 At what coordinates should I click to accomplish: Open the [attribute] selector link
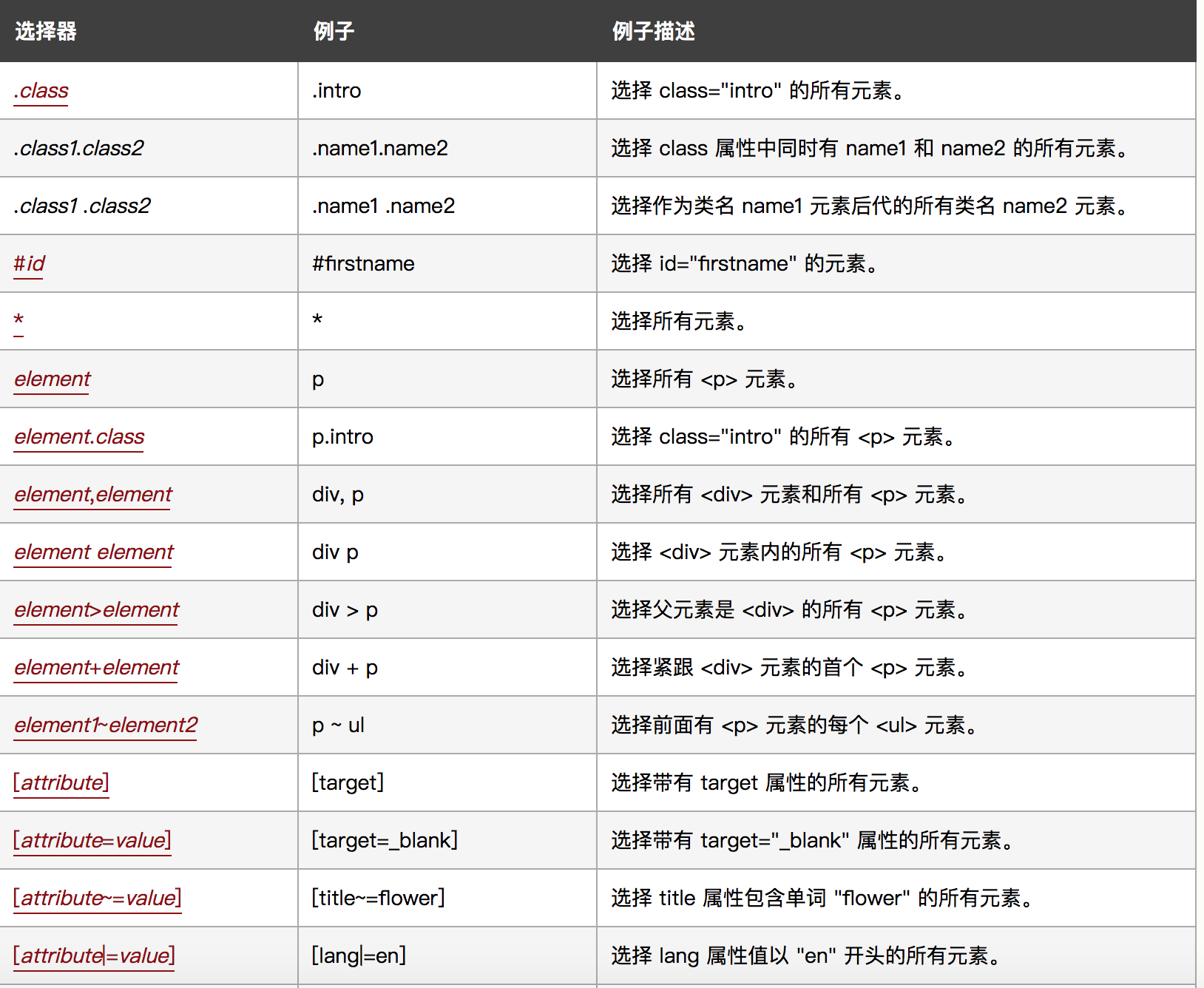coord(61,783)
